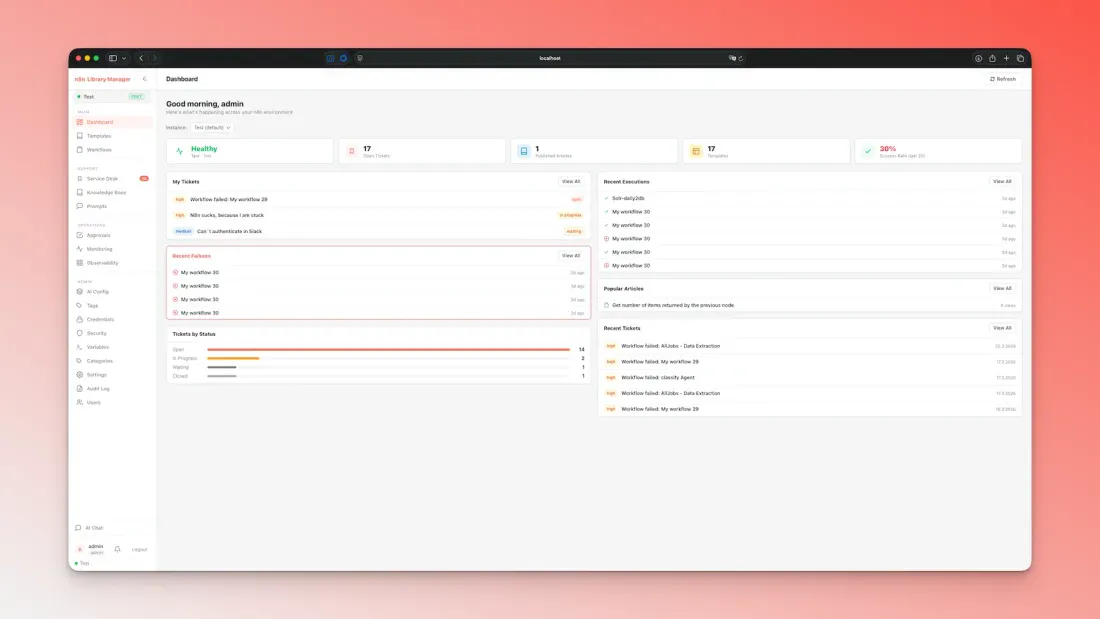This screenshot has height=619, width=1100.
Task: Click View All in Recent Failures
Action: tap(571, 256)
